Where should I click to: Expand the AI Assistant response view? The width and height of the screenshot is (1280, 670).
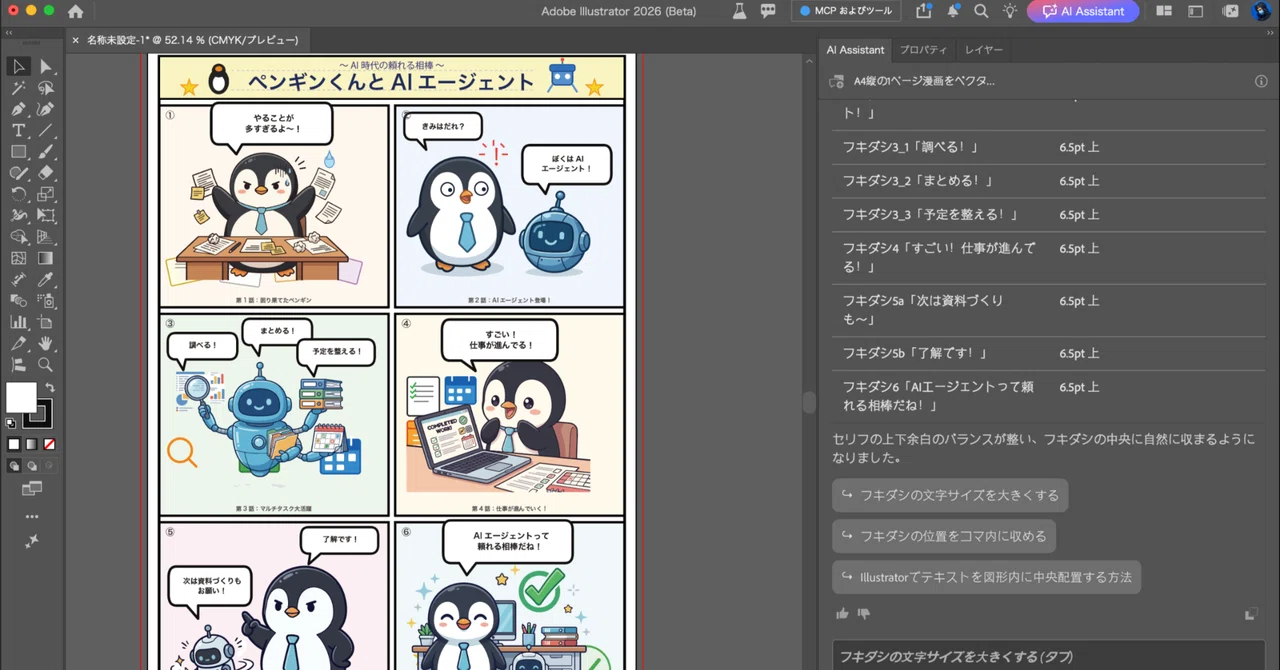coord(1251,614)
